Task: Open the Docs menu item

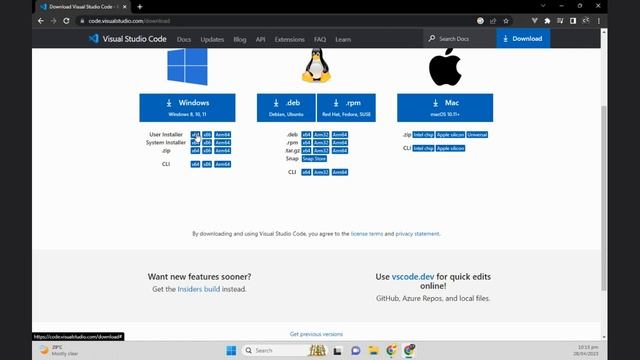Action: click(x=184, y=40)
